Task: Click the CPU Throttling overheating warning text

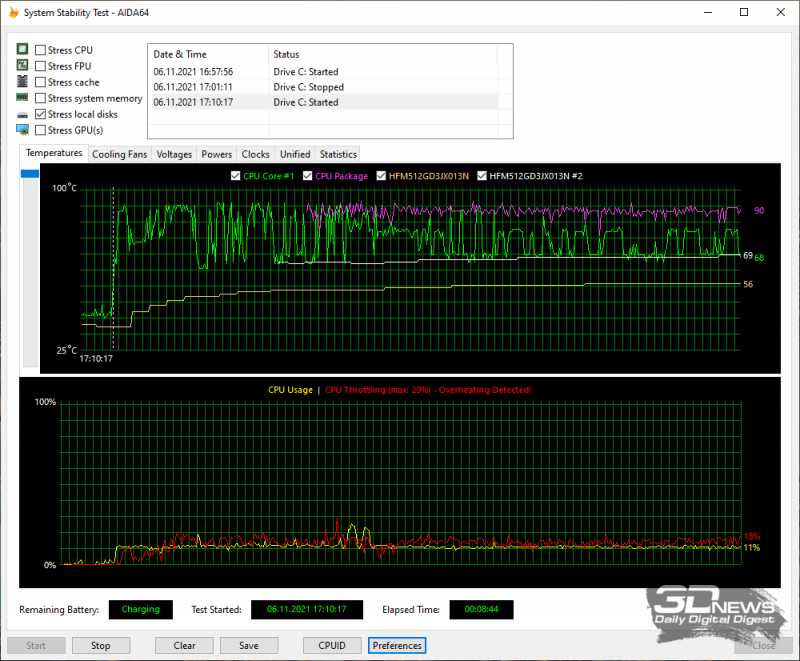Action: point(428,390)
